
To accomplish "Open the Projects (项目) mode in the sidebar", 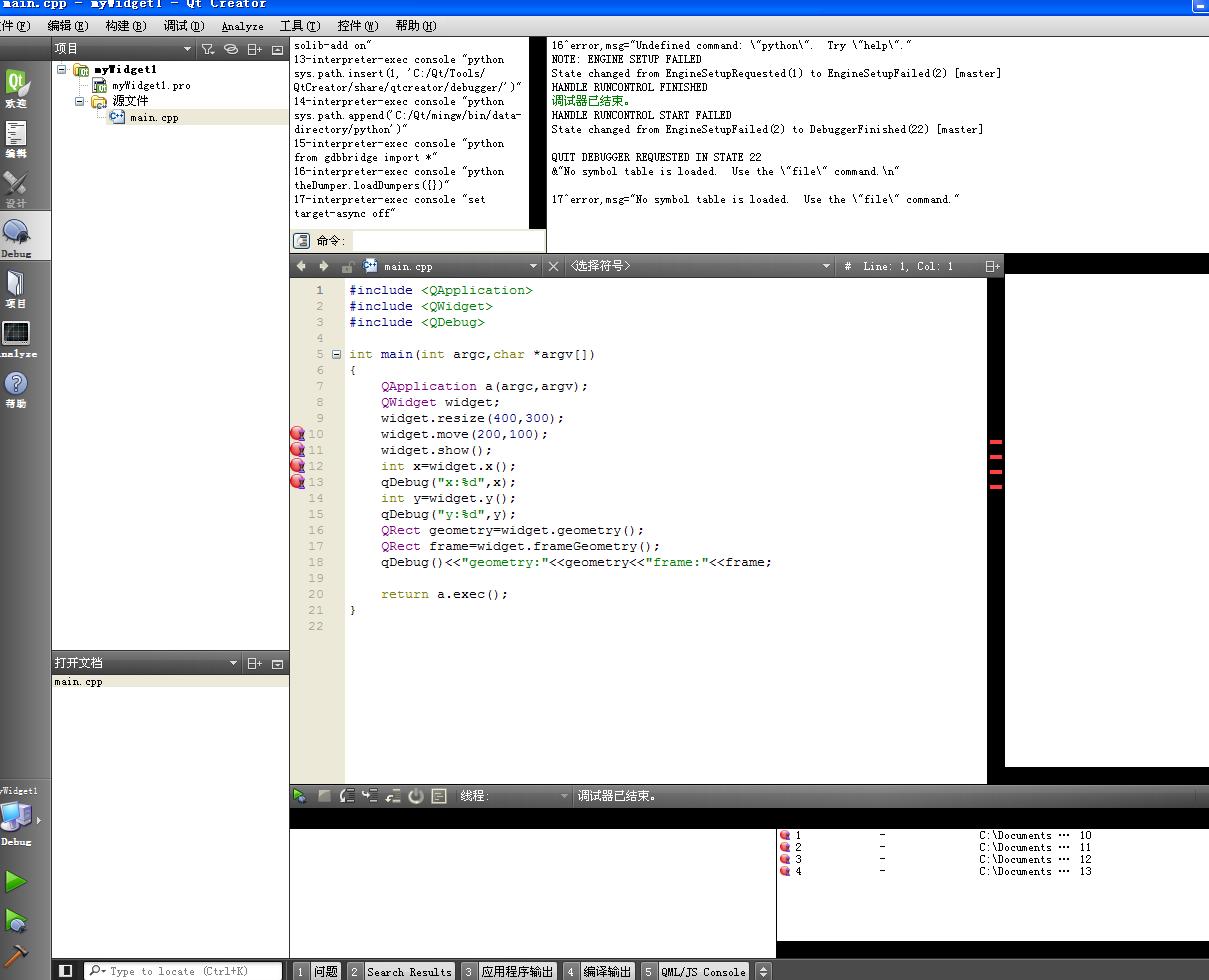I will (16, 288).
